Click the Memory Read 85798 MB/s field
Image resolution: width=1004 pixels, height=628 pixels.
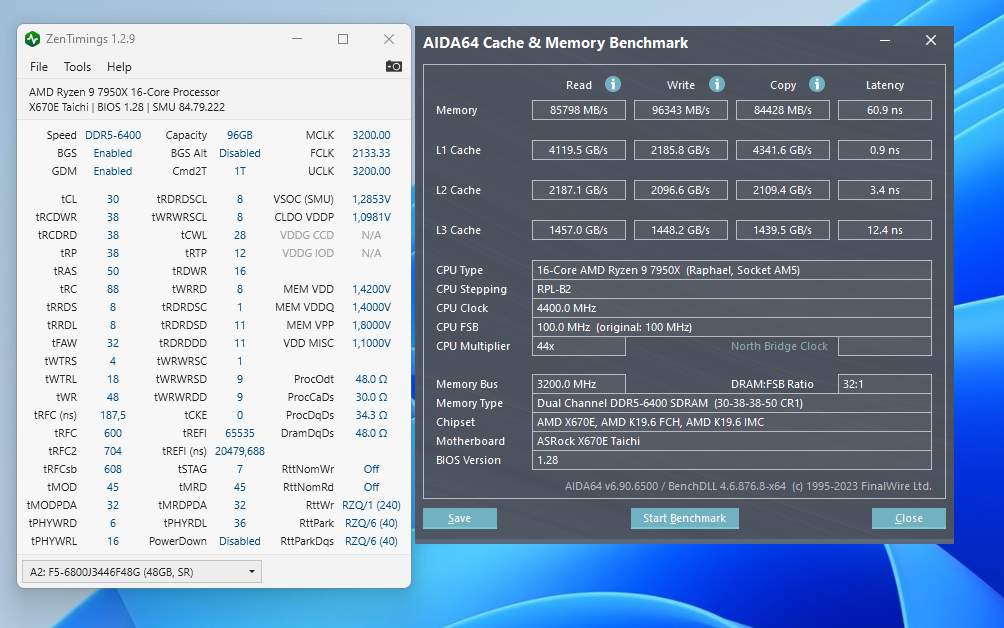pos(579,110)
